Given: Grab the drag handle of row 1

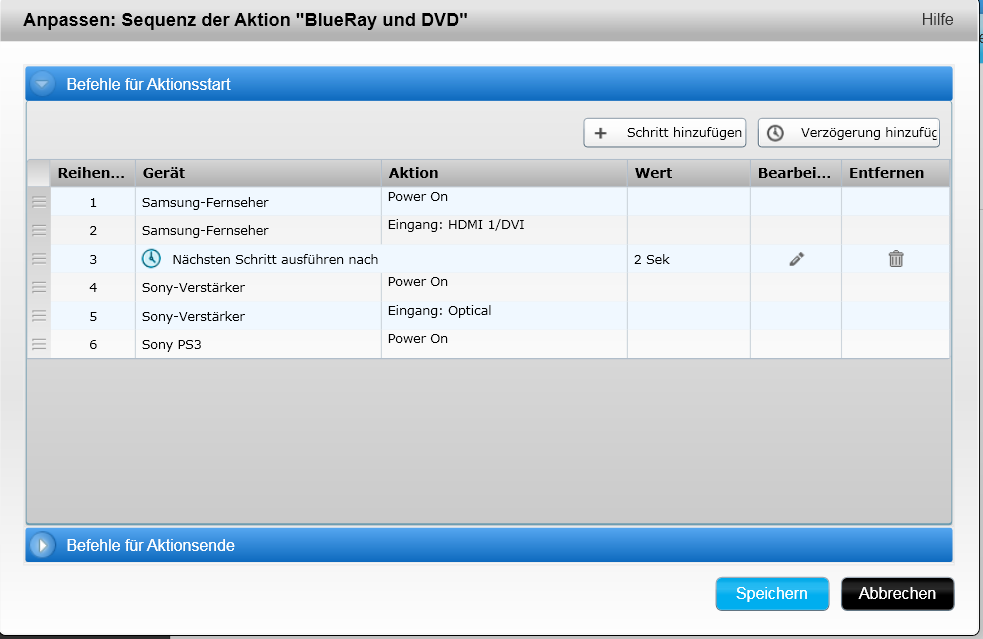Looking at the screenshot, I should (x=39, y=202).
